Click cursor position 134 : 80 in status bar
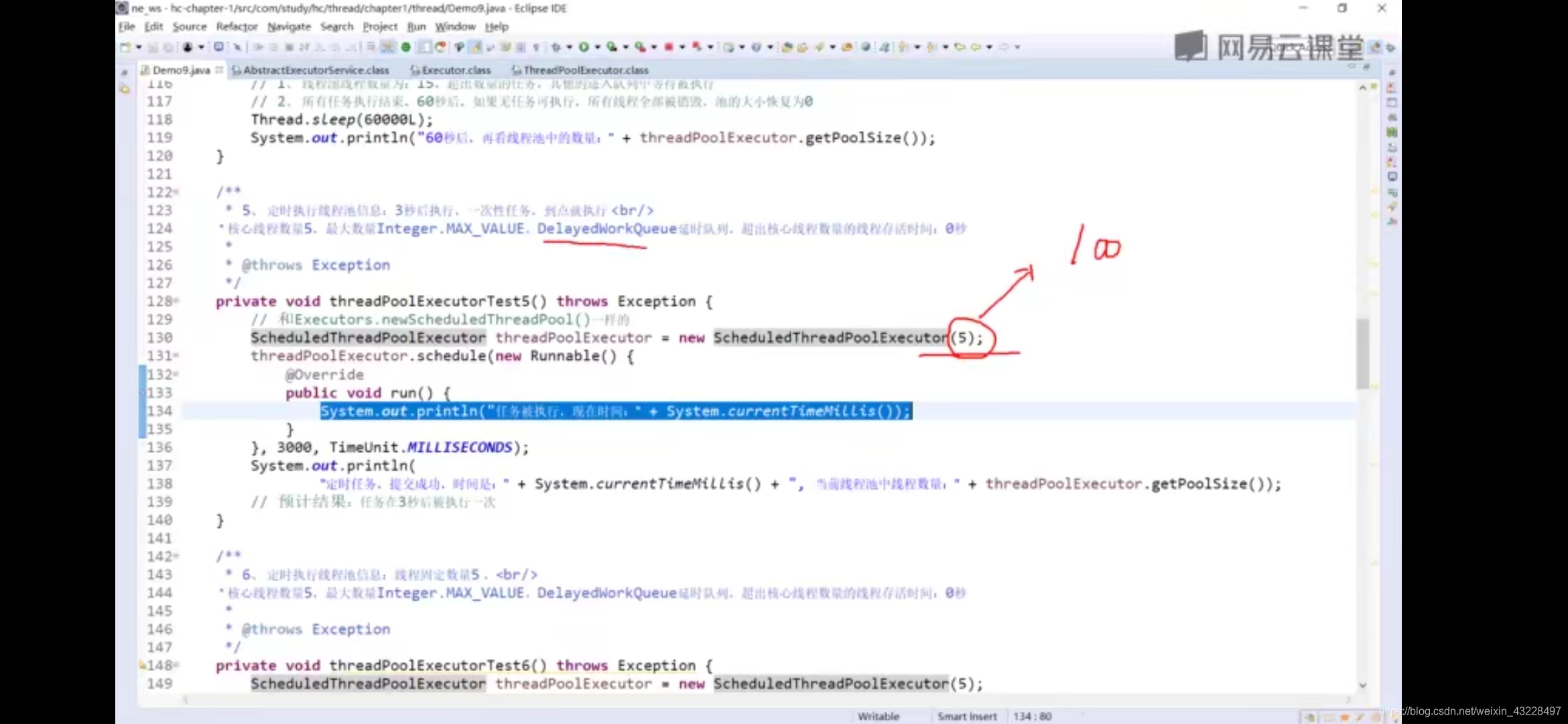Image resolution: width=1568 pixels, height=724 pixels. [1033, 716]
